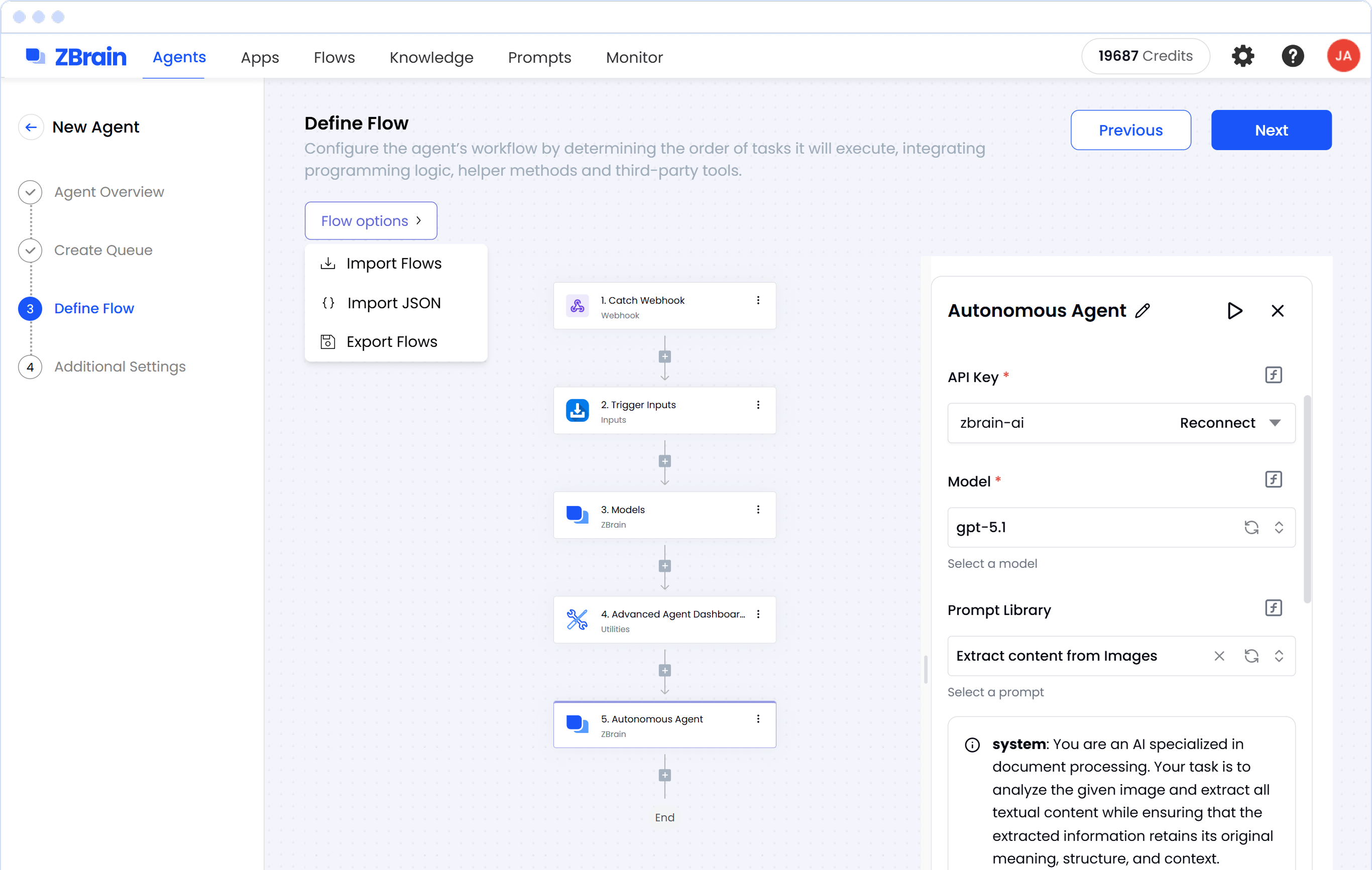Open the function editor for Prompt Library
Screen dimensions: 1372x870
coord(1274,607)
